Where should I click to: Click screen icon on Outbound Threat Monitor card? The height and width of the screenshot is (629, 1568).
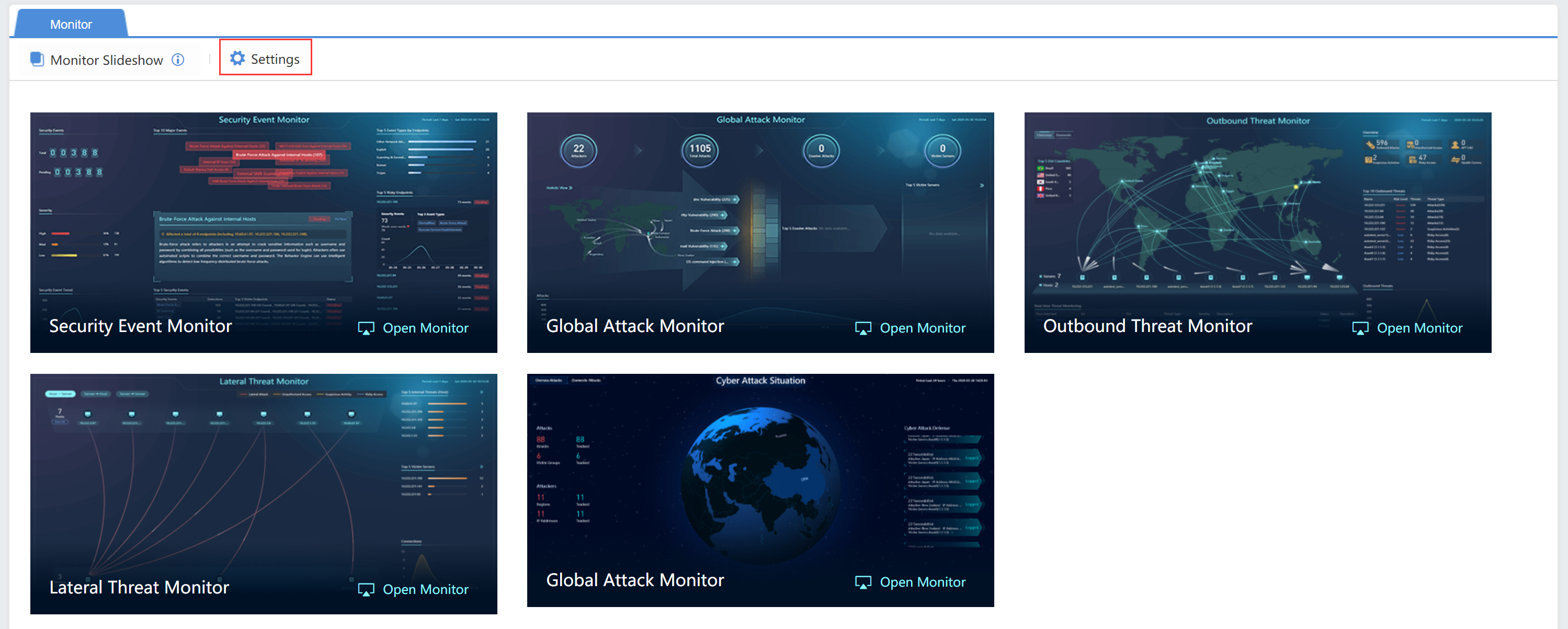(1360, 328)
